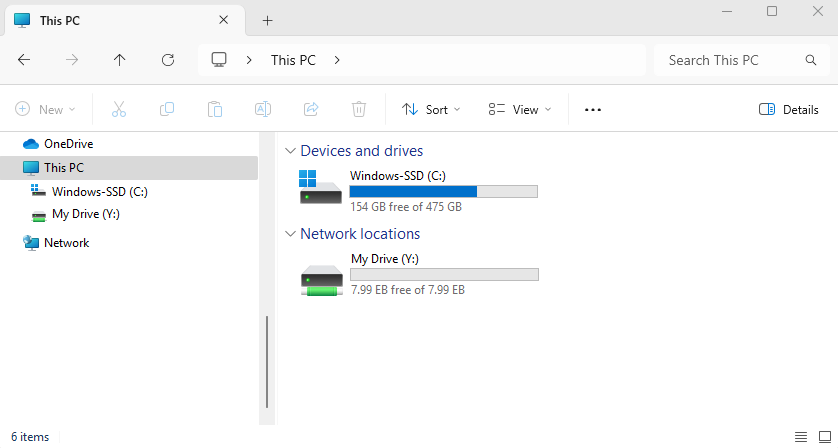Click the Windows-SSD (C:) storage usage bar
This screenshot has height=448, width=838.
click(444, 191)
